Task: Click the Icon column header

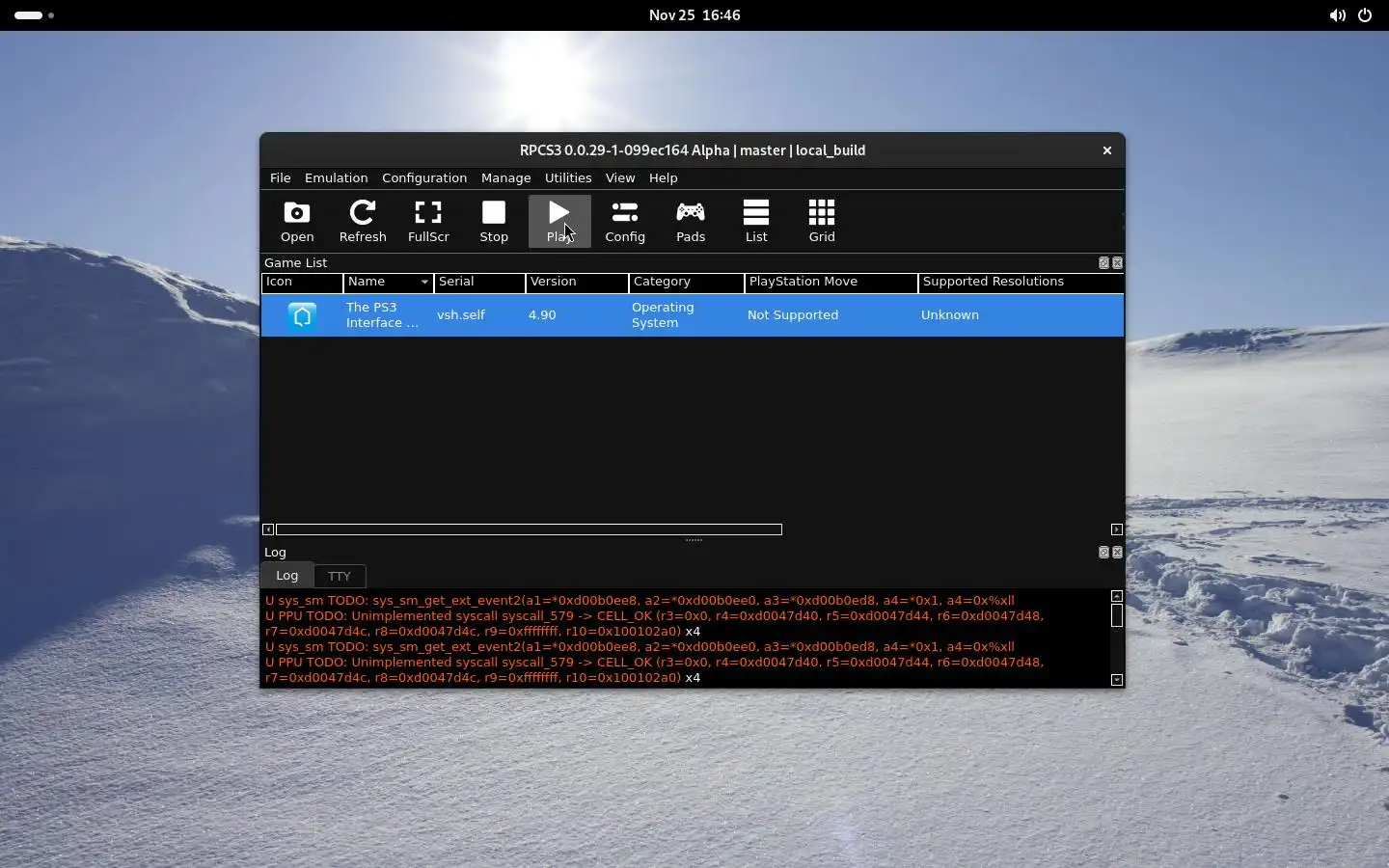Action: (302, 282)
